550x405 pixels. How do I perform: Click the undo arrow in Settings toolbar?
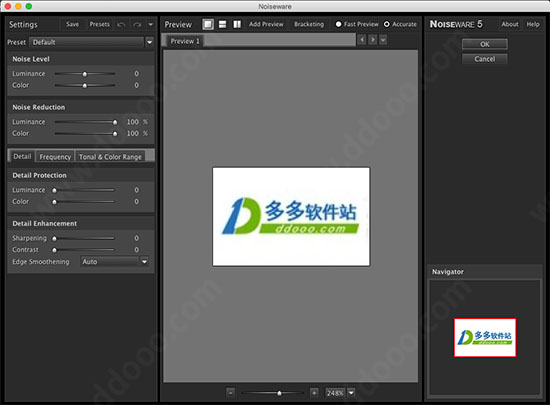(121, 25)
